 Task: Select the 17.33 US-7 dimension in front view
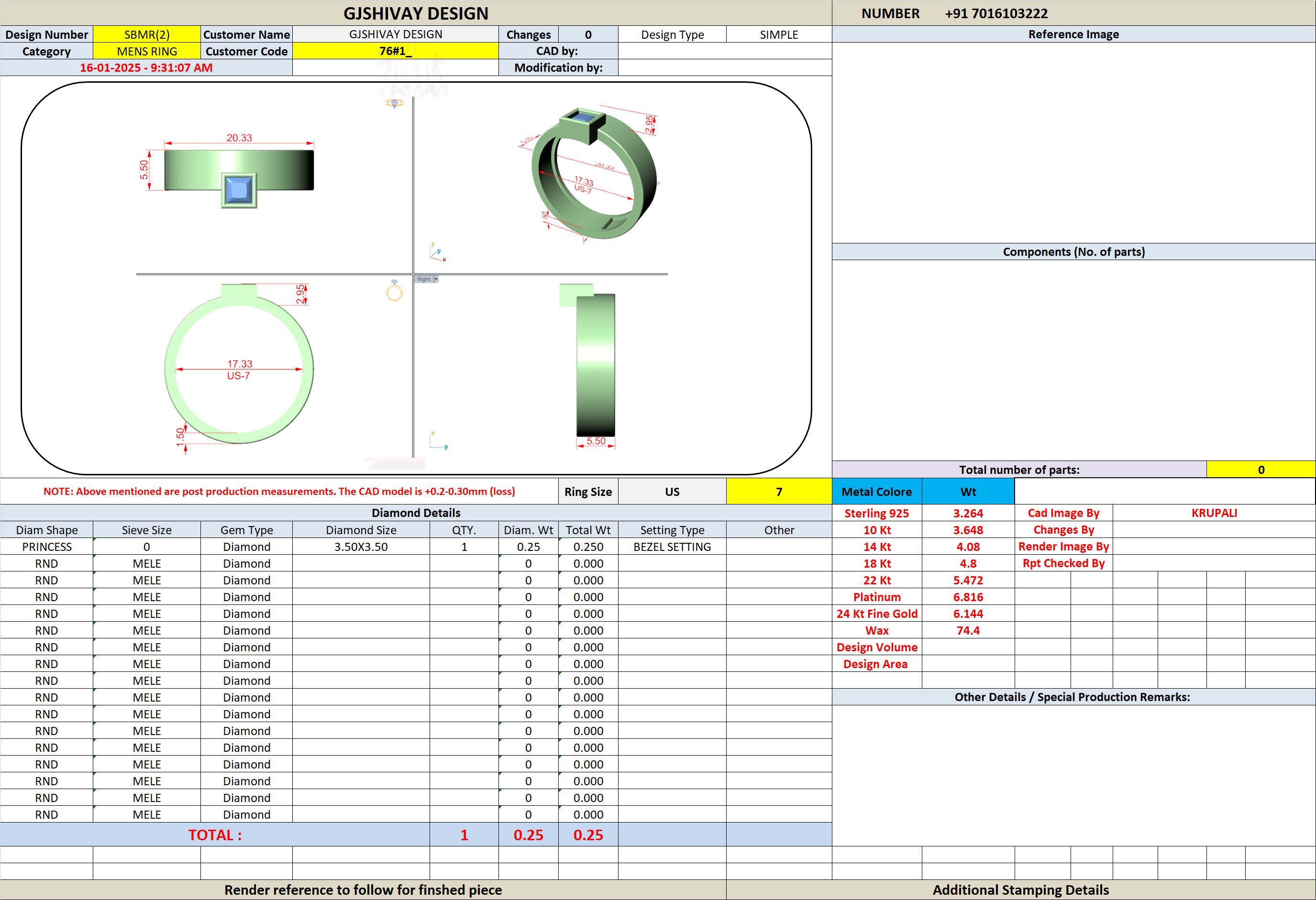click(239, 370)
